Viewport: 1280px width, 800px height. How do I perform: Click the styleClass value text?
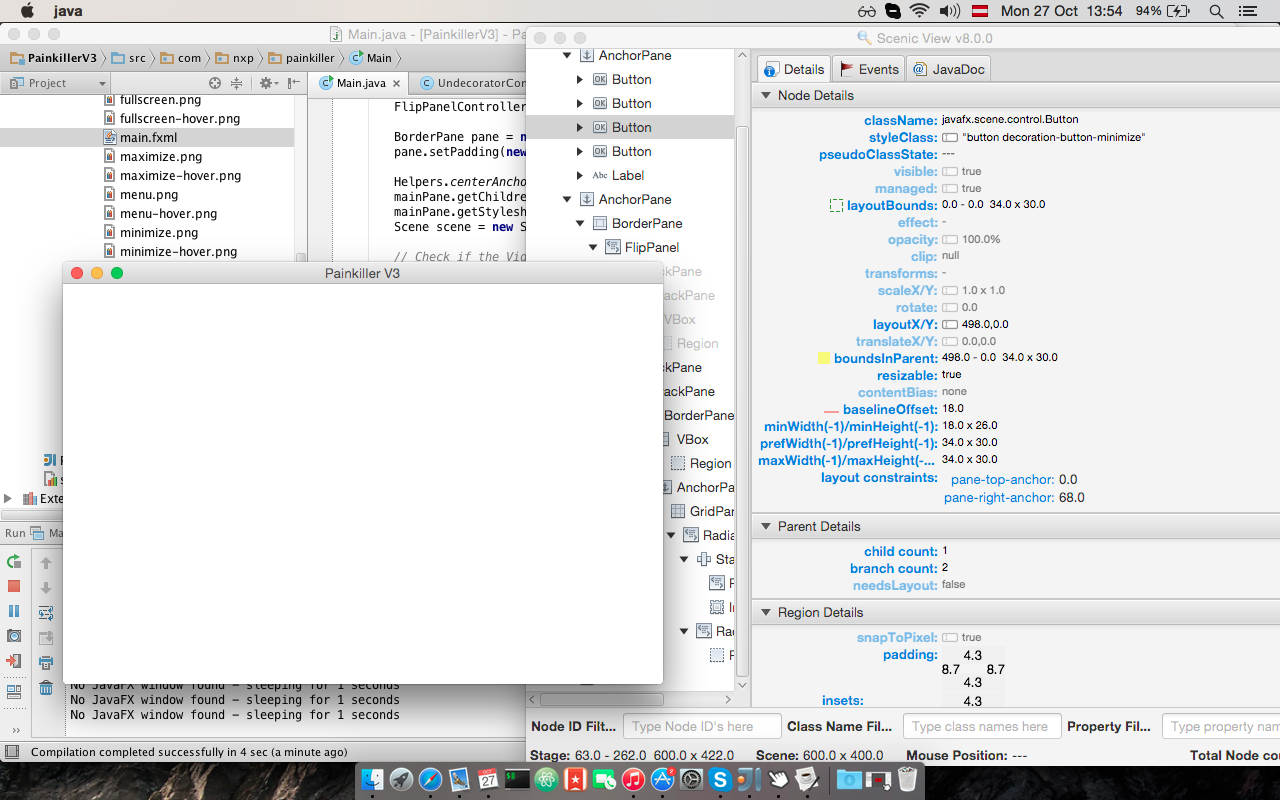click(x=1053, y=137)
